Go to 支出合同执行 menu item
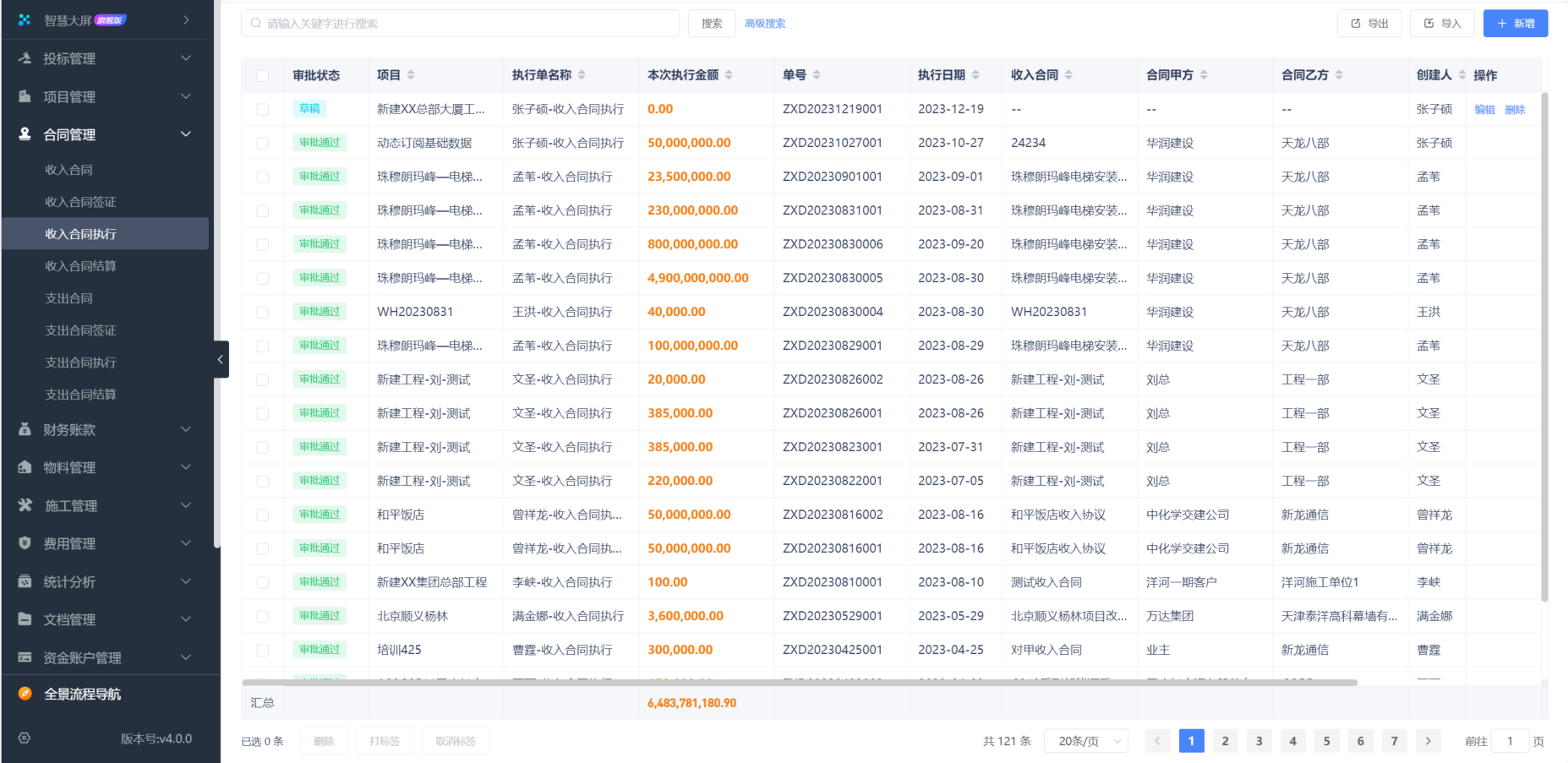This screenshot has width=1568, height=763. (x=80, y=362)
